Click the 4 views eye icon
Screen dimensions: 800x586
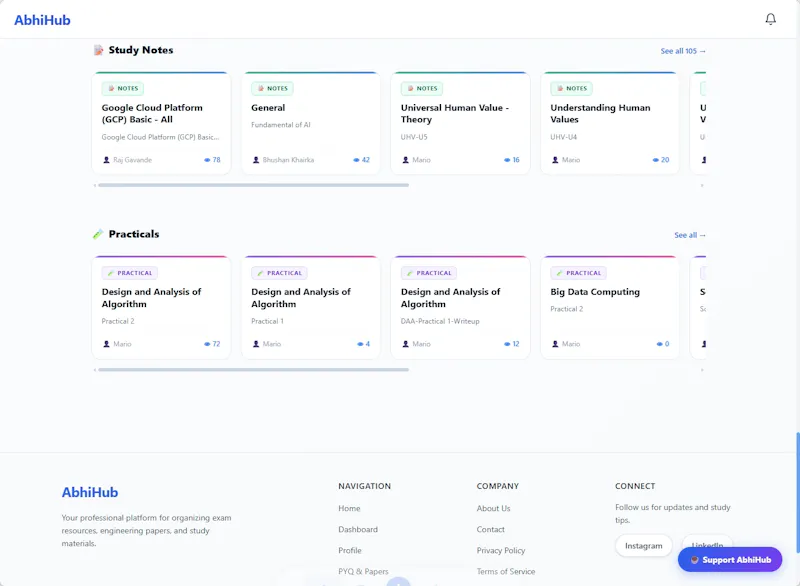(360, 344)
